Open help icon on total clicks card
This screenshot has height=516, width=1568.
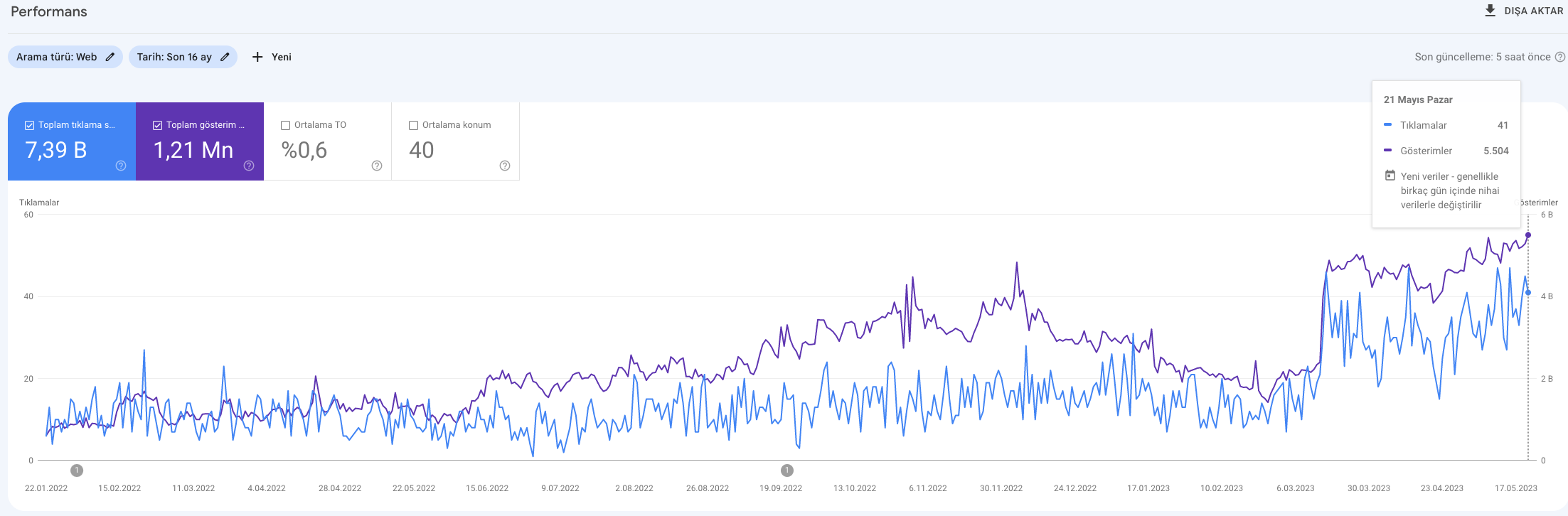pos(121,166)
